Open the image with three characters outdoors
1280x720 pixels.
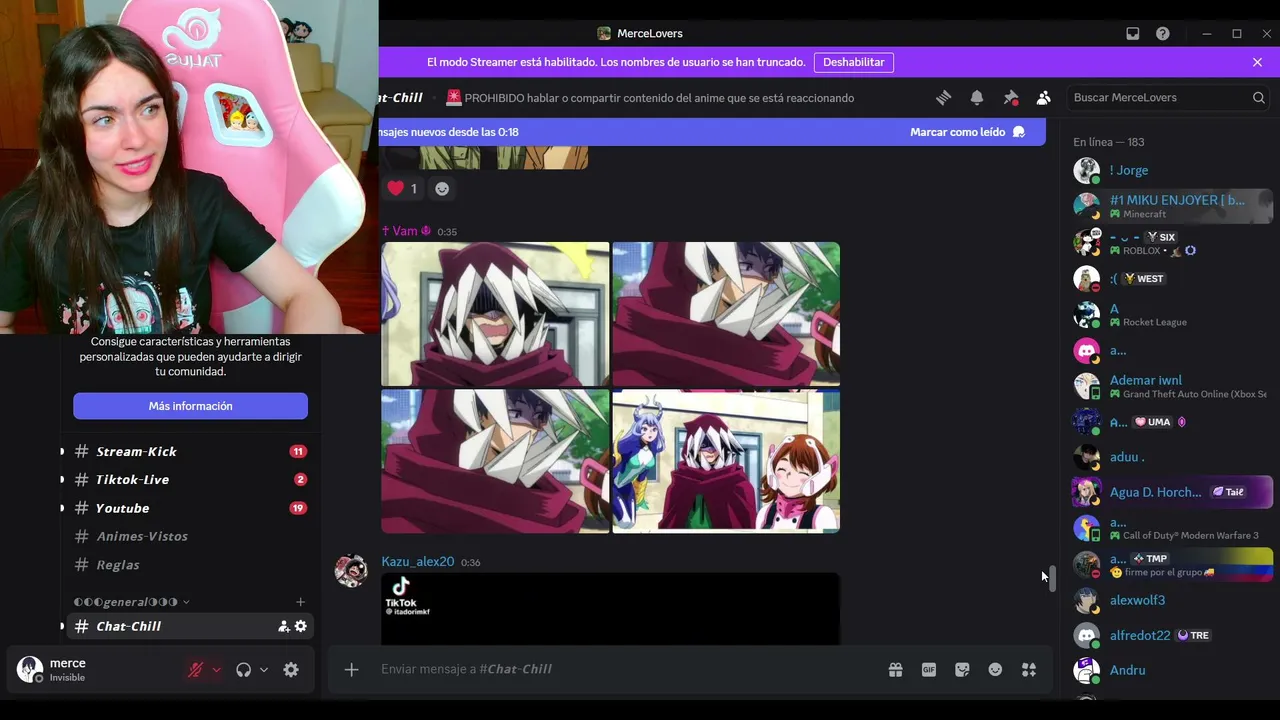point(726,461)
